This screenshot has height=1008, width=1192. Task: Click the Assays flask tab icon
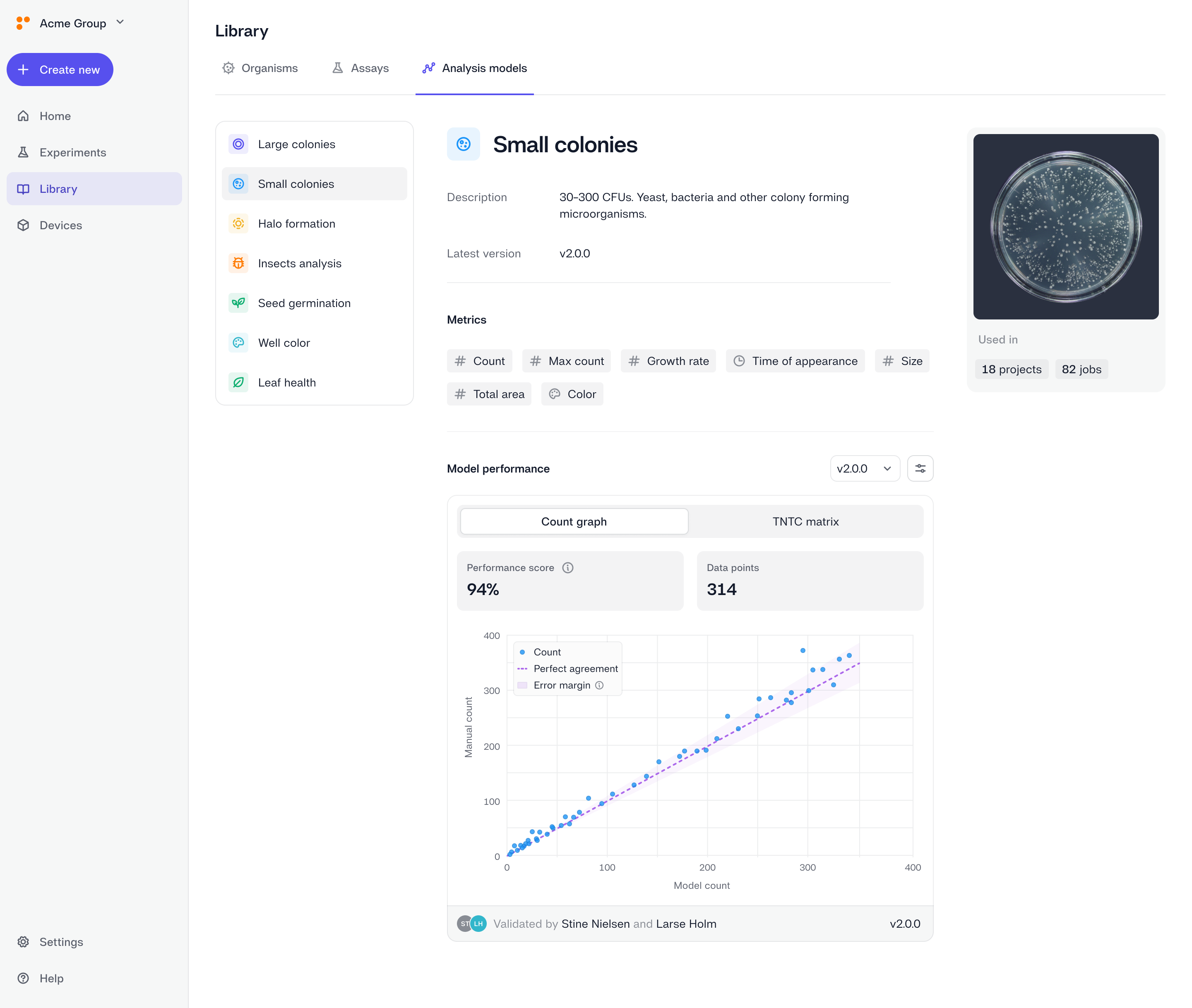click(338, 68)
